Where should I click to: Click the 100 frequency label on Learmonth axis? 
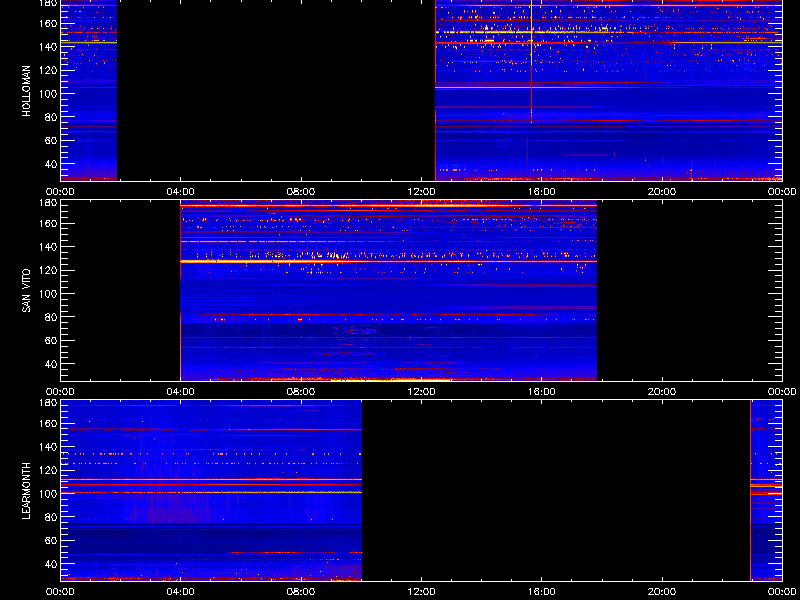tap(47, 494)
